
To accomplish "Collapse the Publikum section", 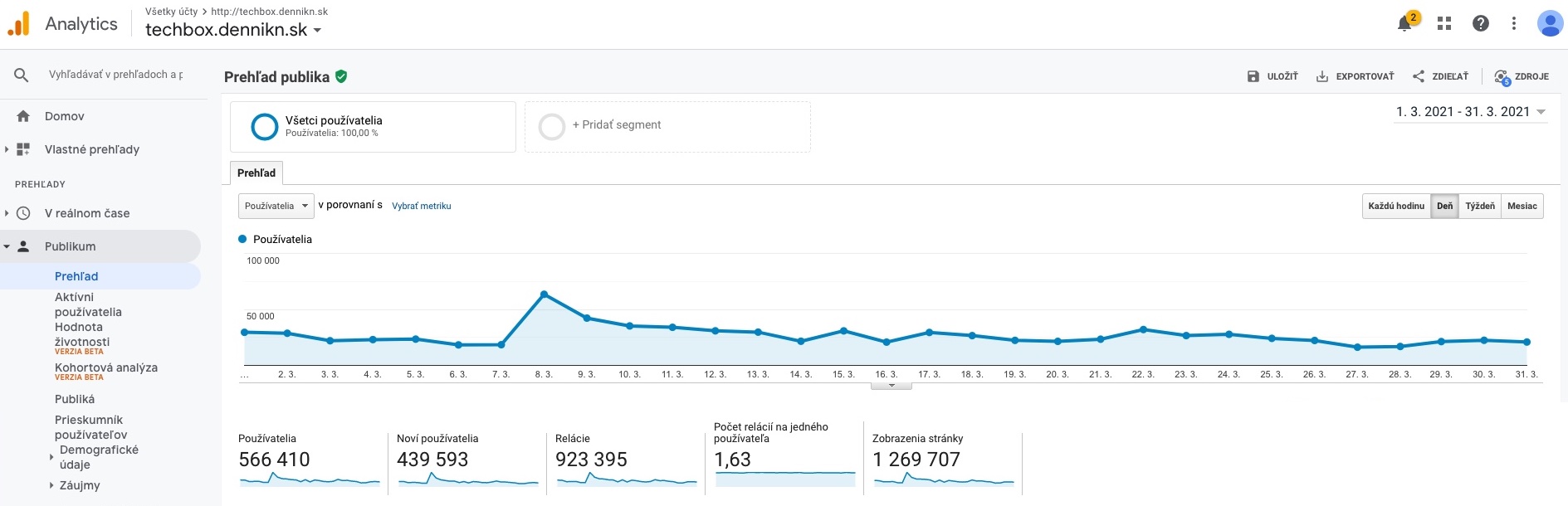I will (7, 246).
